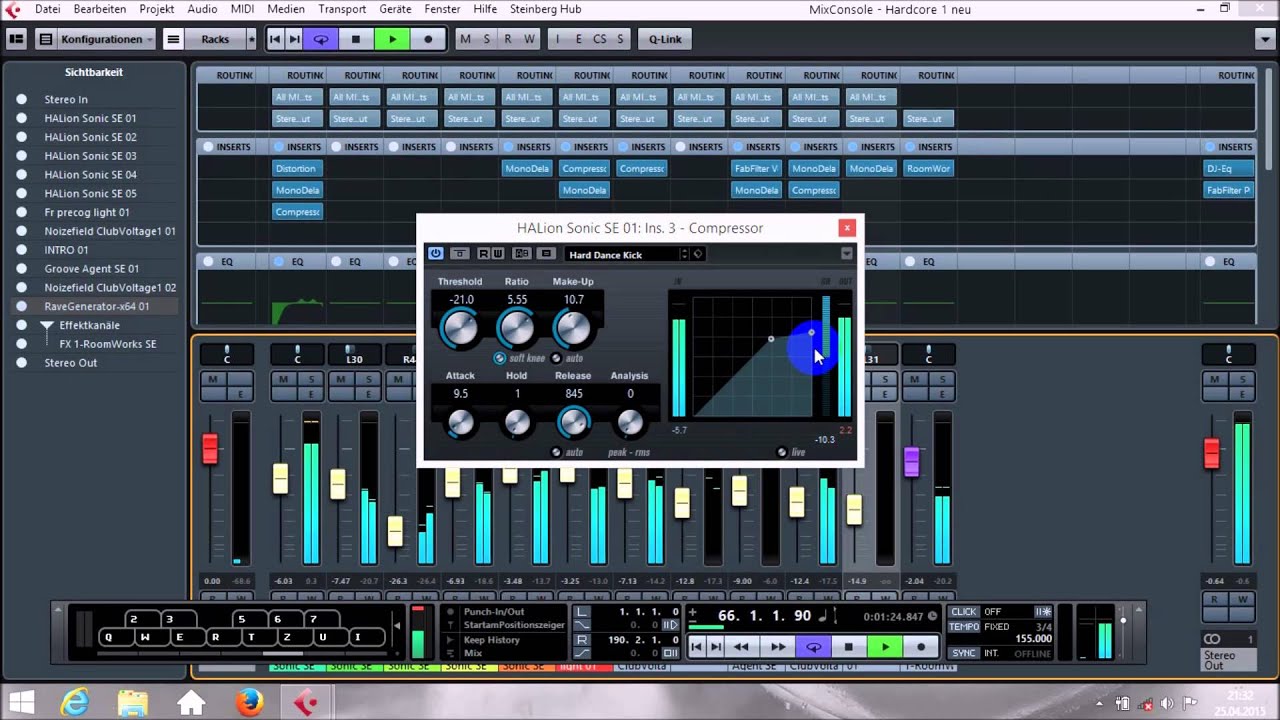Select RaveGenerator-x64 01 in visibility list

point(96,306)
